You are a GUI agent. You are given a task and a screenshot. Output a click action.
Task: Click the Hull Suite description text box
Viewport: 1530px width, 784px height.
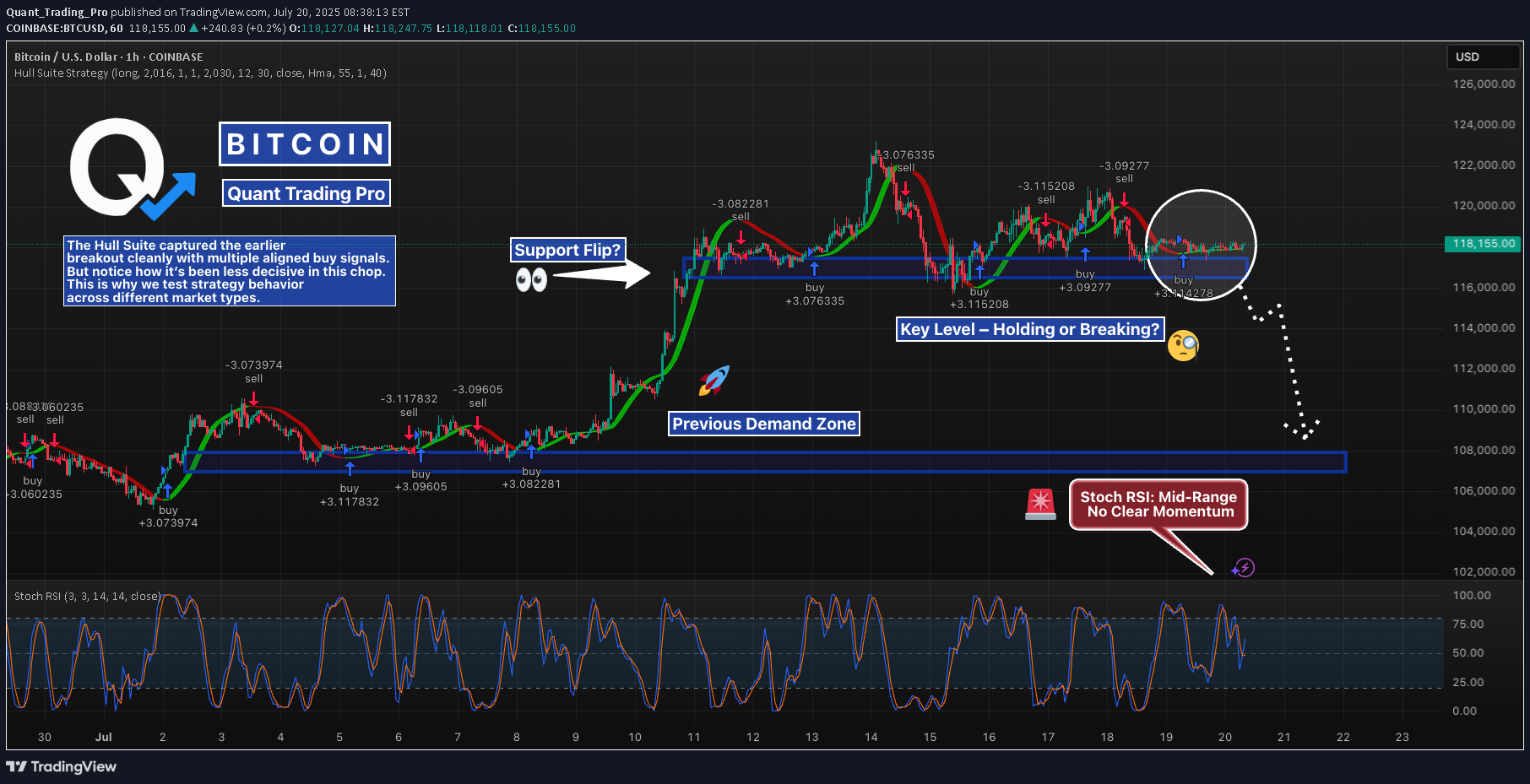point(229,271)
